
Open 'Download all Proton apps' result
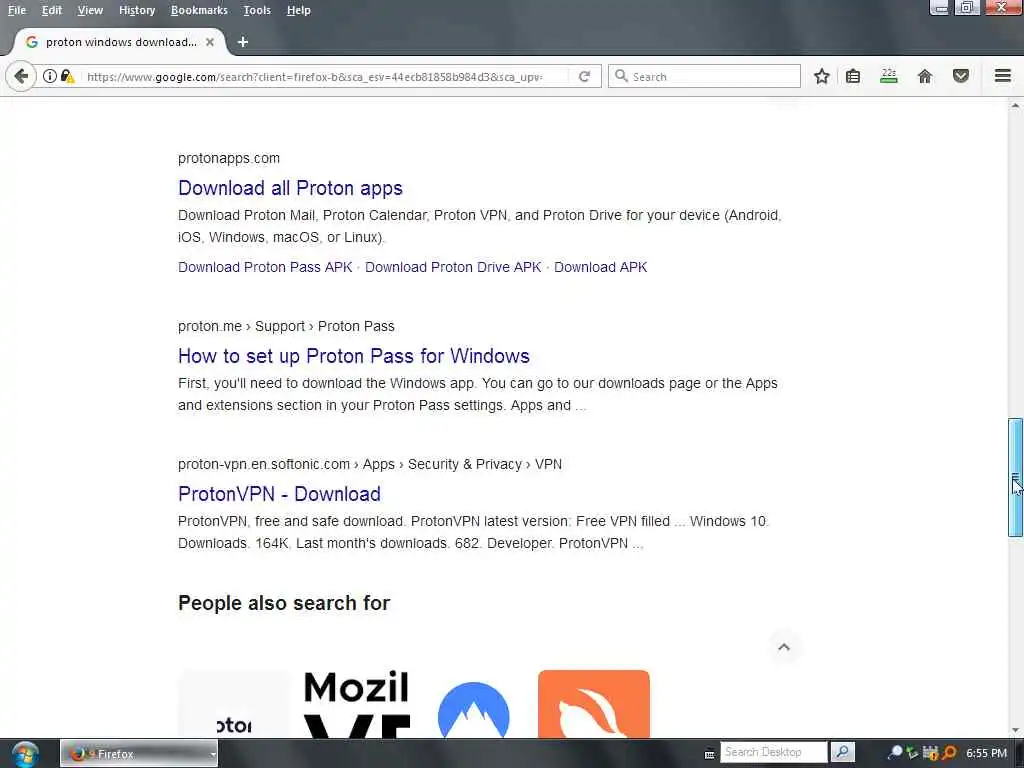pos(290,188)
